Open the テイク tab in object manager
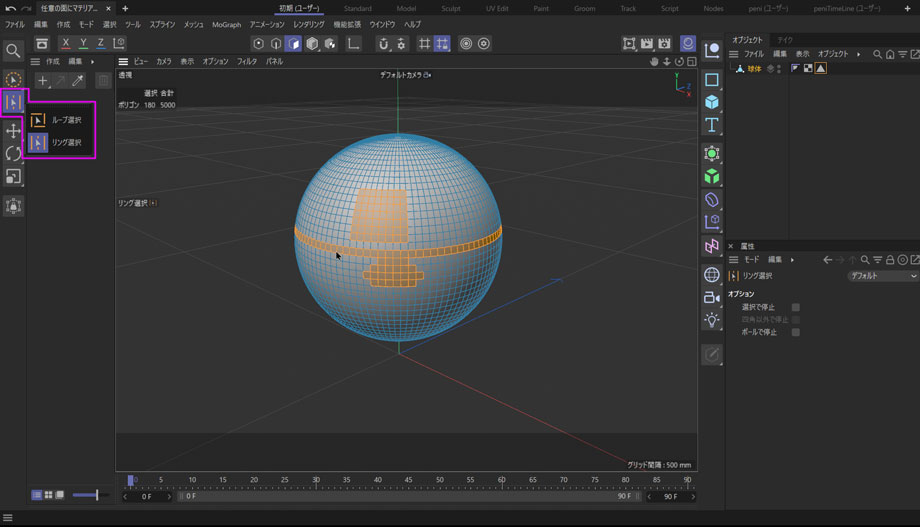This screenshot has width=920, height=527. [786, 40]
